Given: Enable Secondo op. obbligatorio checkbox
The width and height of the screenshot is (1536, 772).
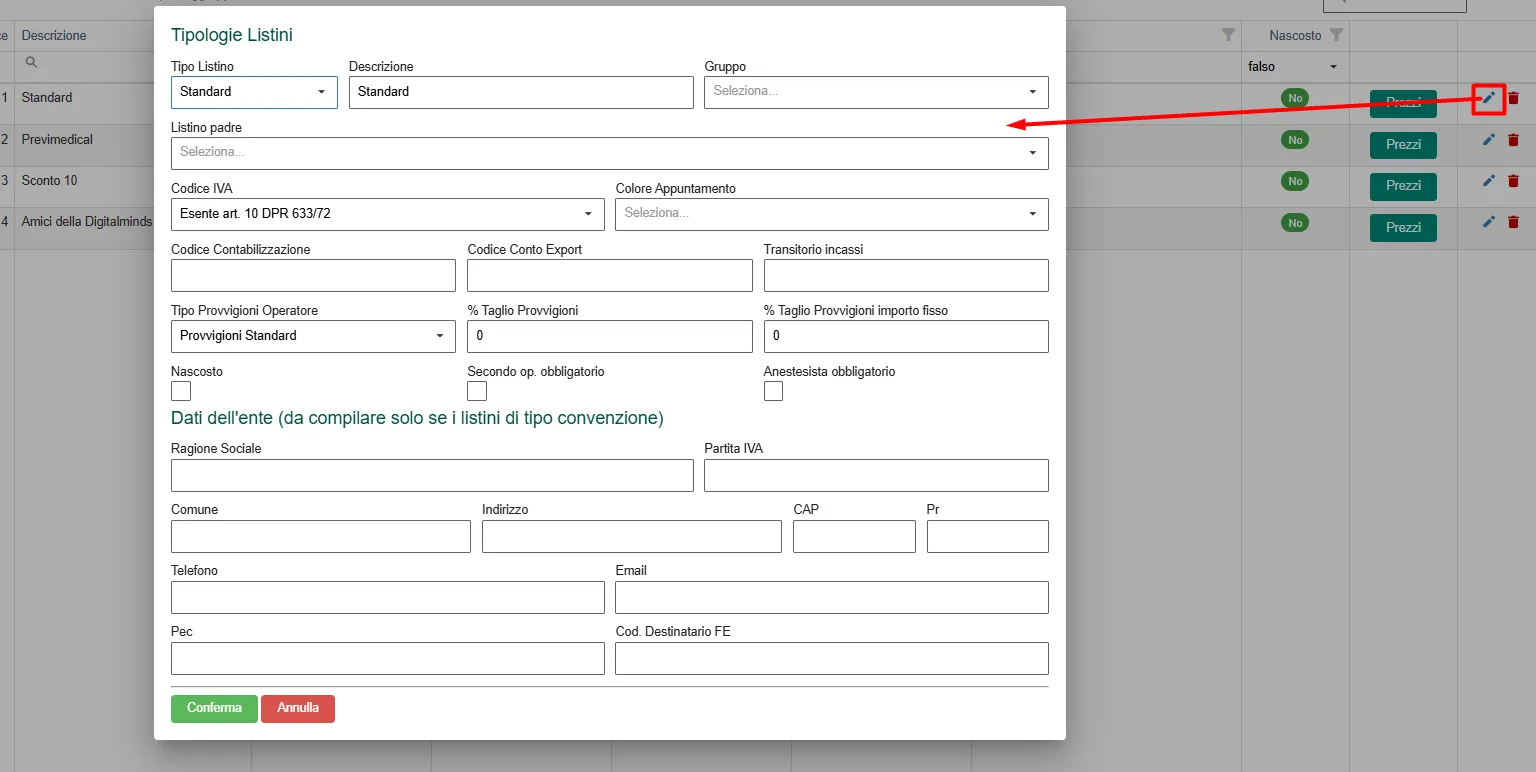Looking at the screenshot, I should pos(477,391).
